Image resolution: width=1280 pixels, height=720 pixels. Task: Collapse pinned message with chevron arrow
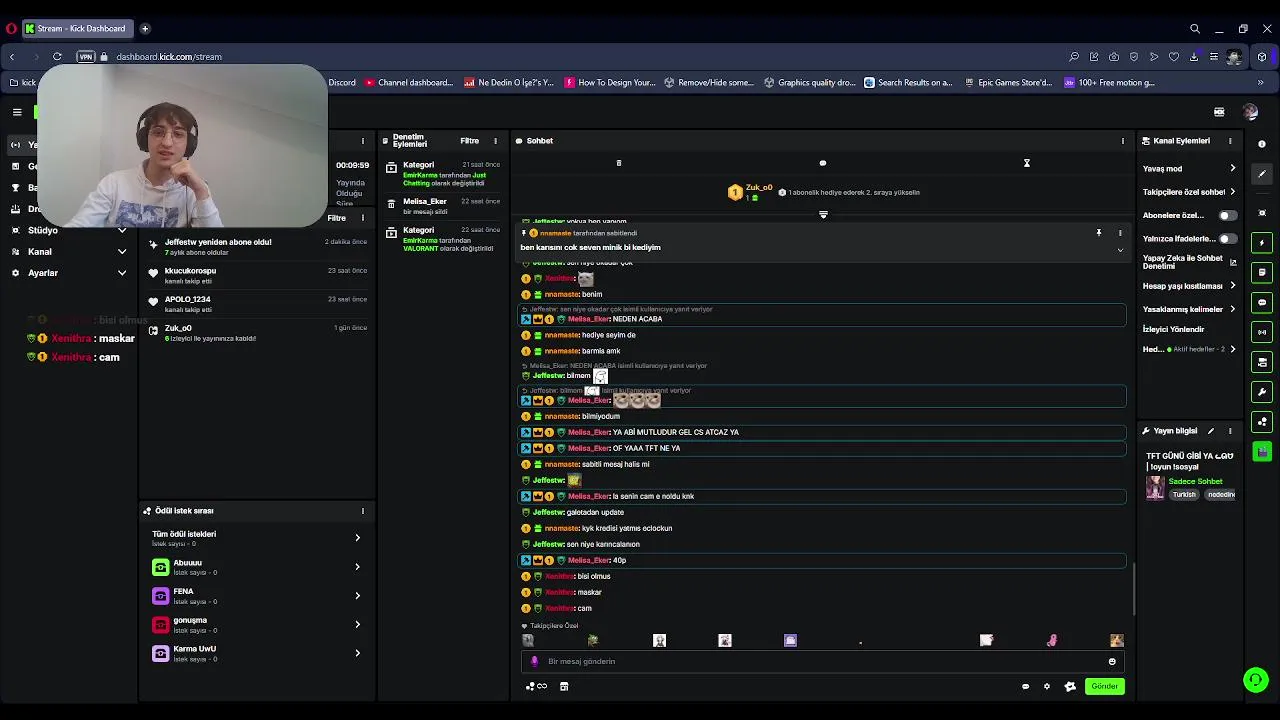point(1120,249)
